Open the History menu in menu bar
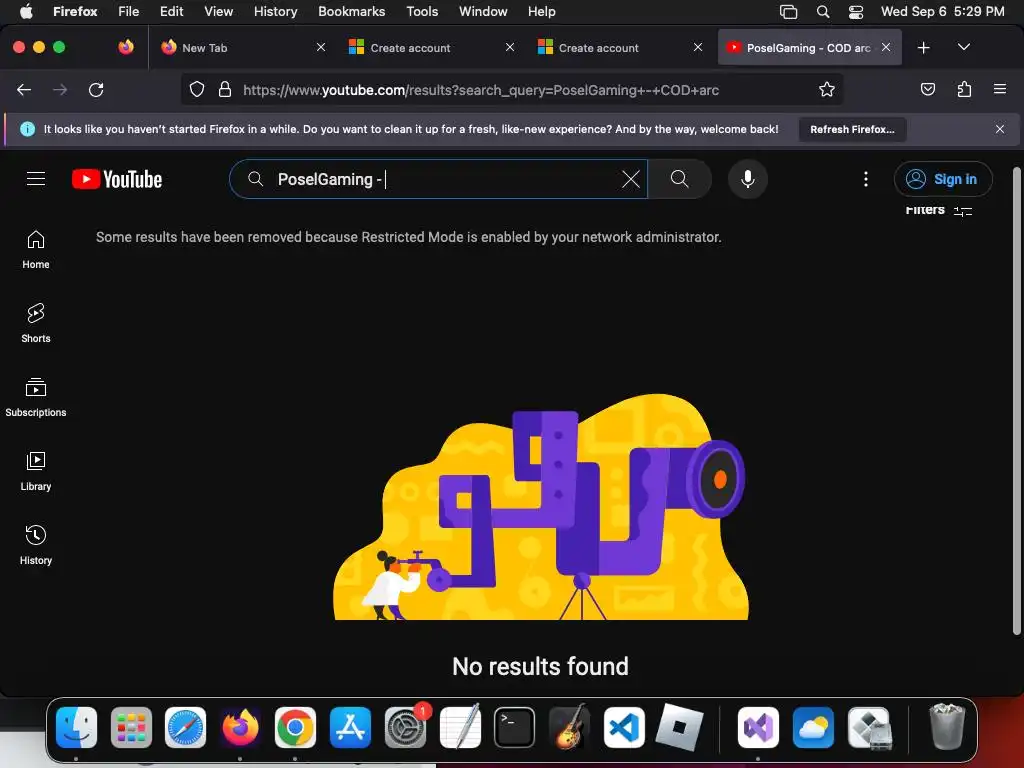Image resolution: width=1024 pixels, height=768 pixels. tap(276, 12)
